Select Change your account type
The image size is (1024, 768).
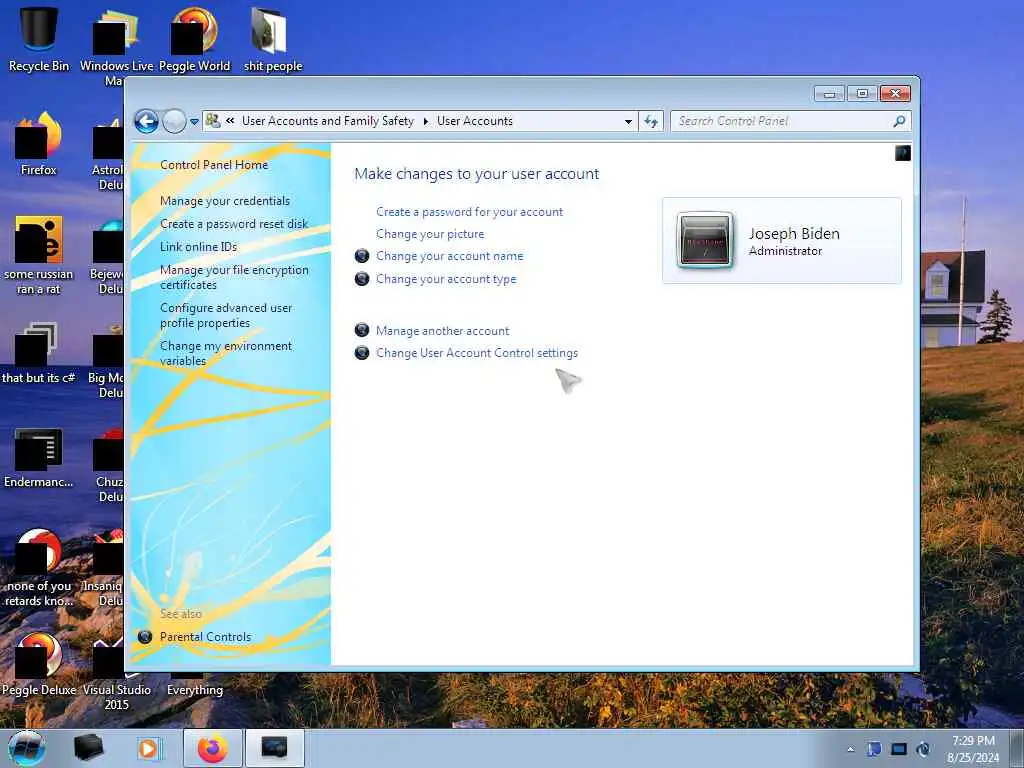point(446,279)
